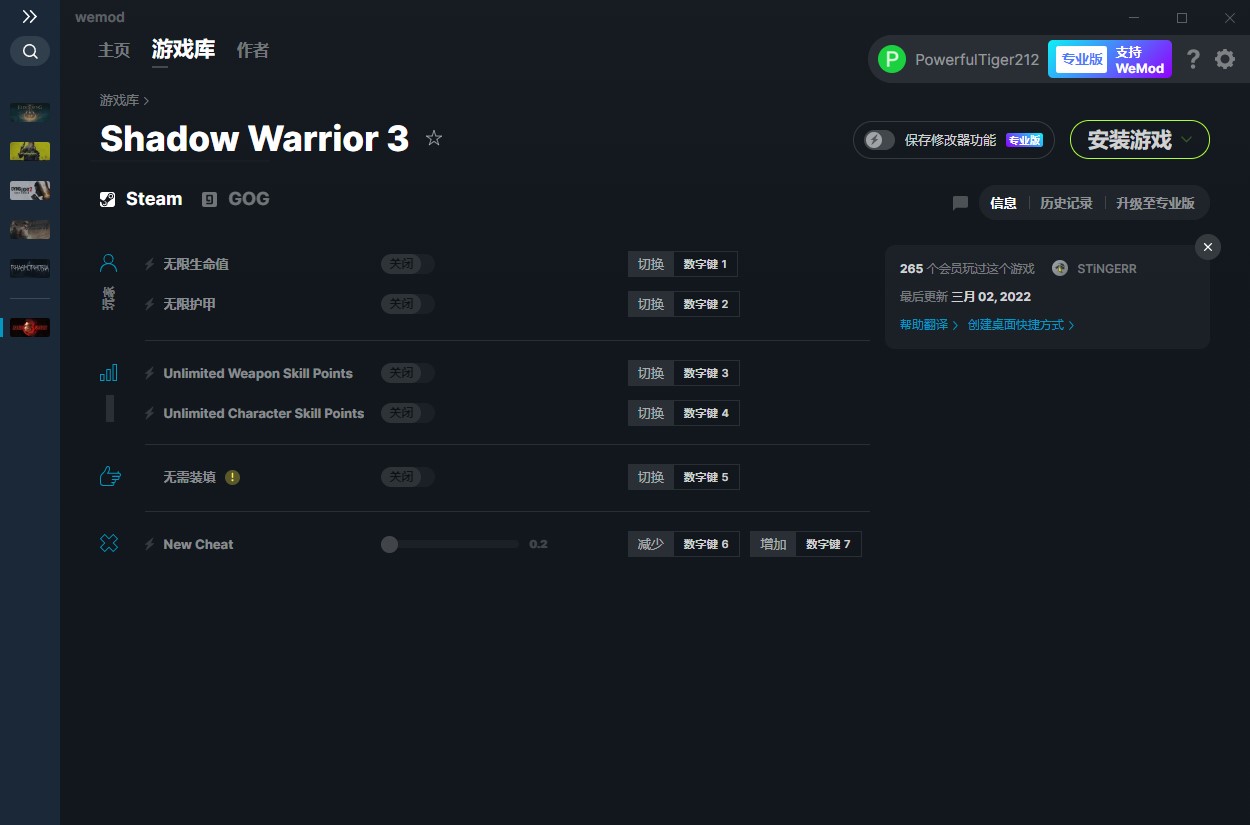Open help question mark icon
Screen dimensions: 1250x825
tap(1193, 59)
